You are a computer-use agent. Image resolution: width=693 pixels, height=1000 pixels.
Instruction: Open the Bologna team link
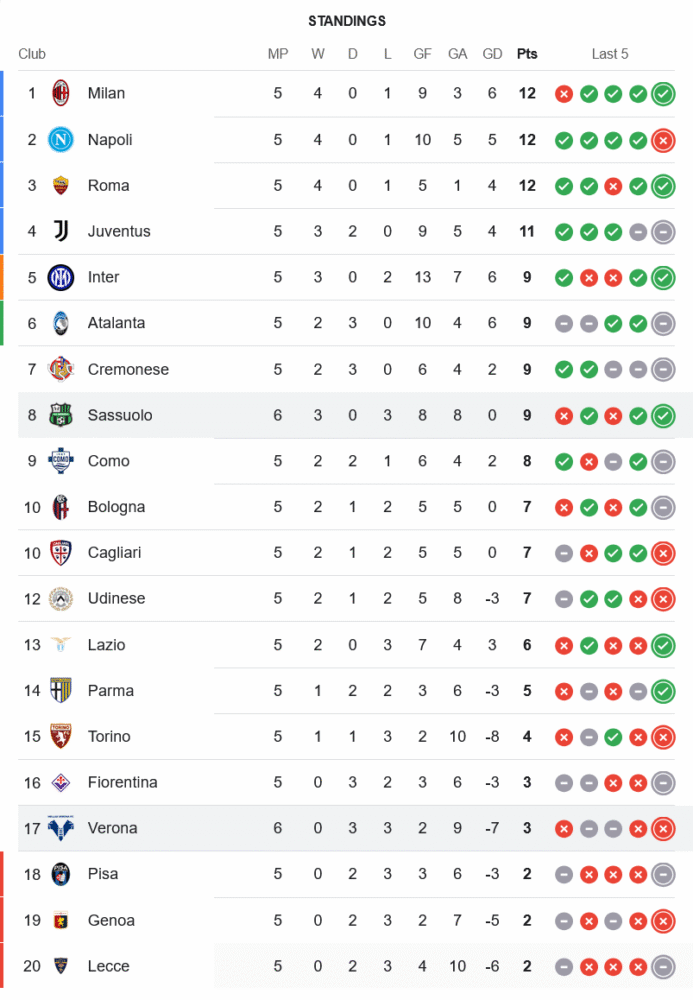tap(116, 507)
